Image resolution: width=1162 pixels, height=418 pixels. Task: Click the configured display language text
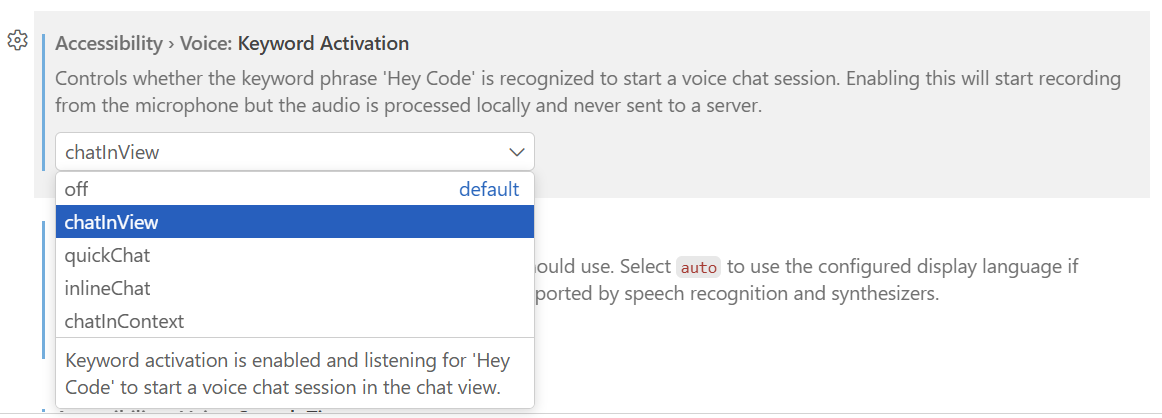coord(900,267)
